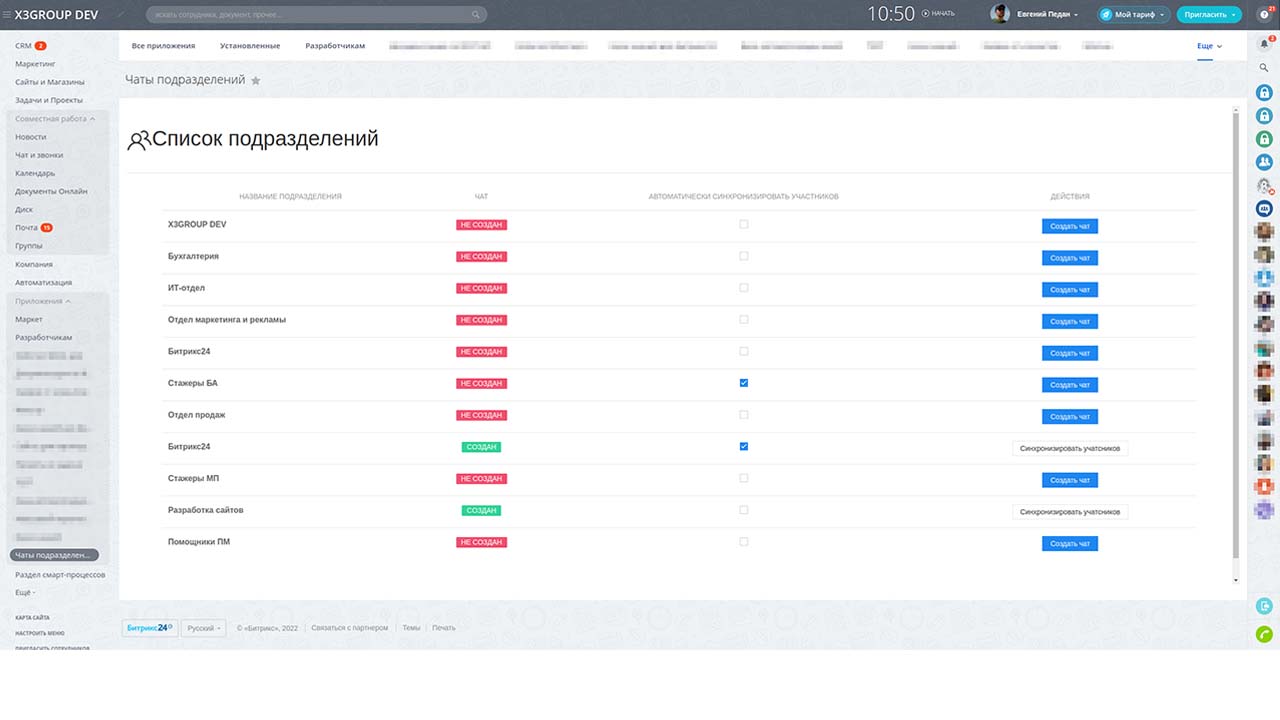1280x720 pixels.
Task: Click the magnifier search icon in right sidebar
Action: [1264, 68]
